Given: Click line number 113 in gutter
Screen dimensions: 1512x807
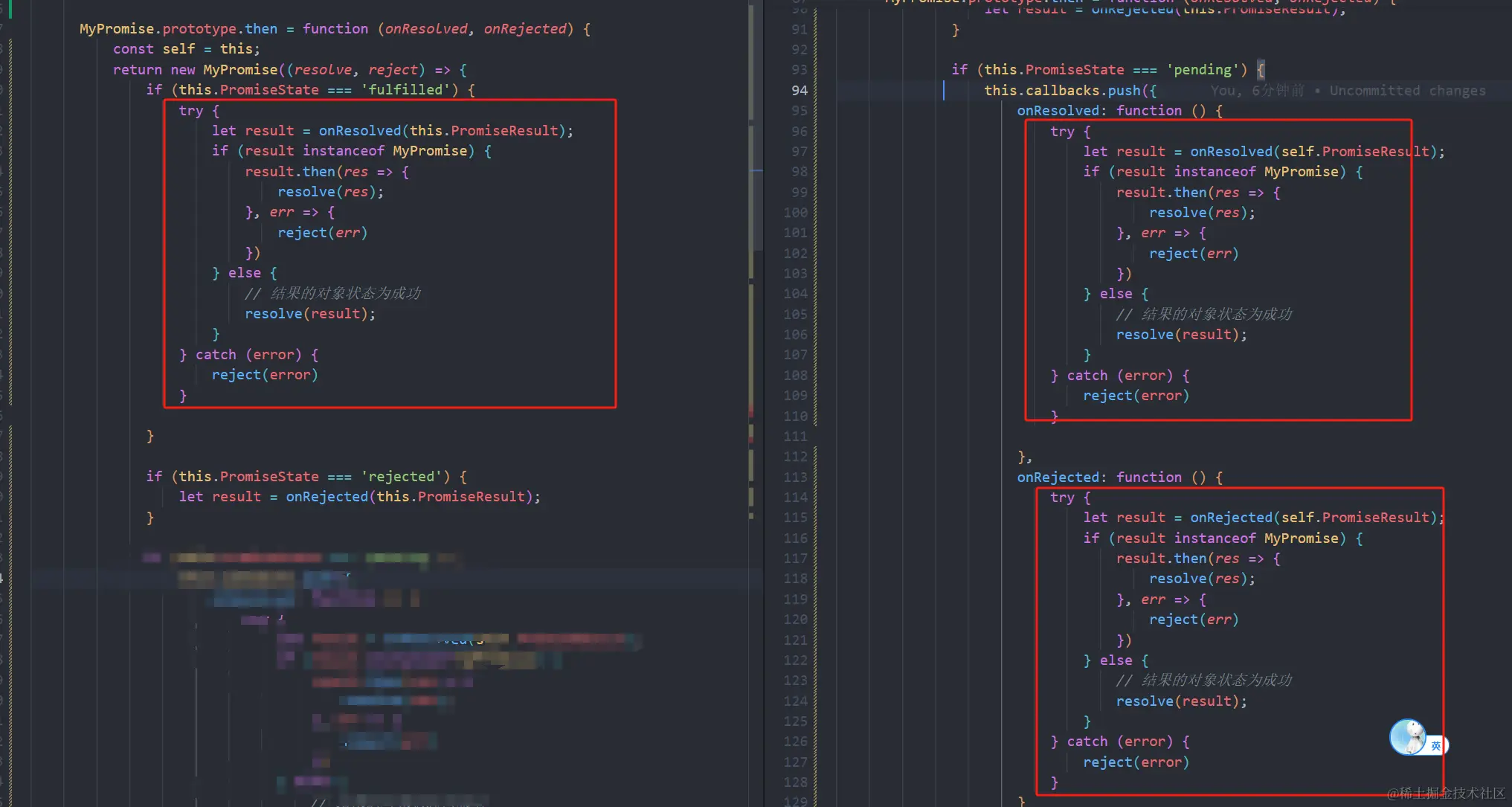Looking at the screenshot, I should click(795, 477).
